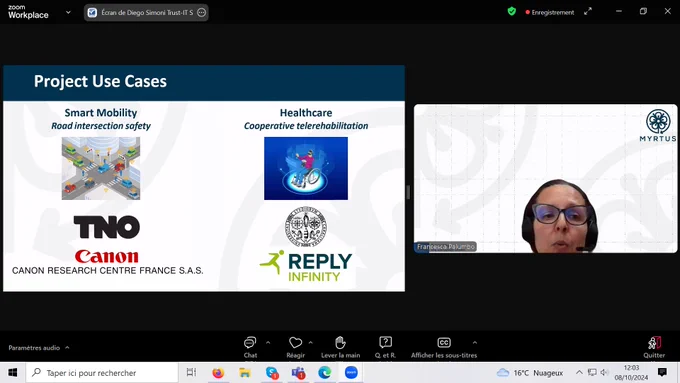Image resolution: width=680 pixels, height=383 pixels.
Task: Open the Zoom Workplace dropdown arrow
Action: click(x=68, y=13)
